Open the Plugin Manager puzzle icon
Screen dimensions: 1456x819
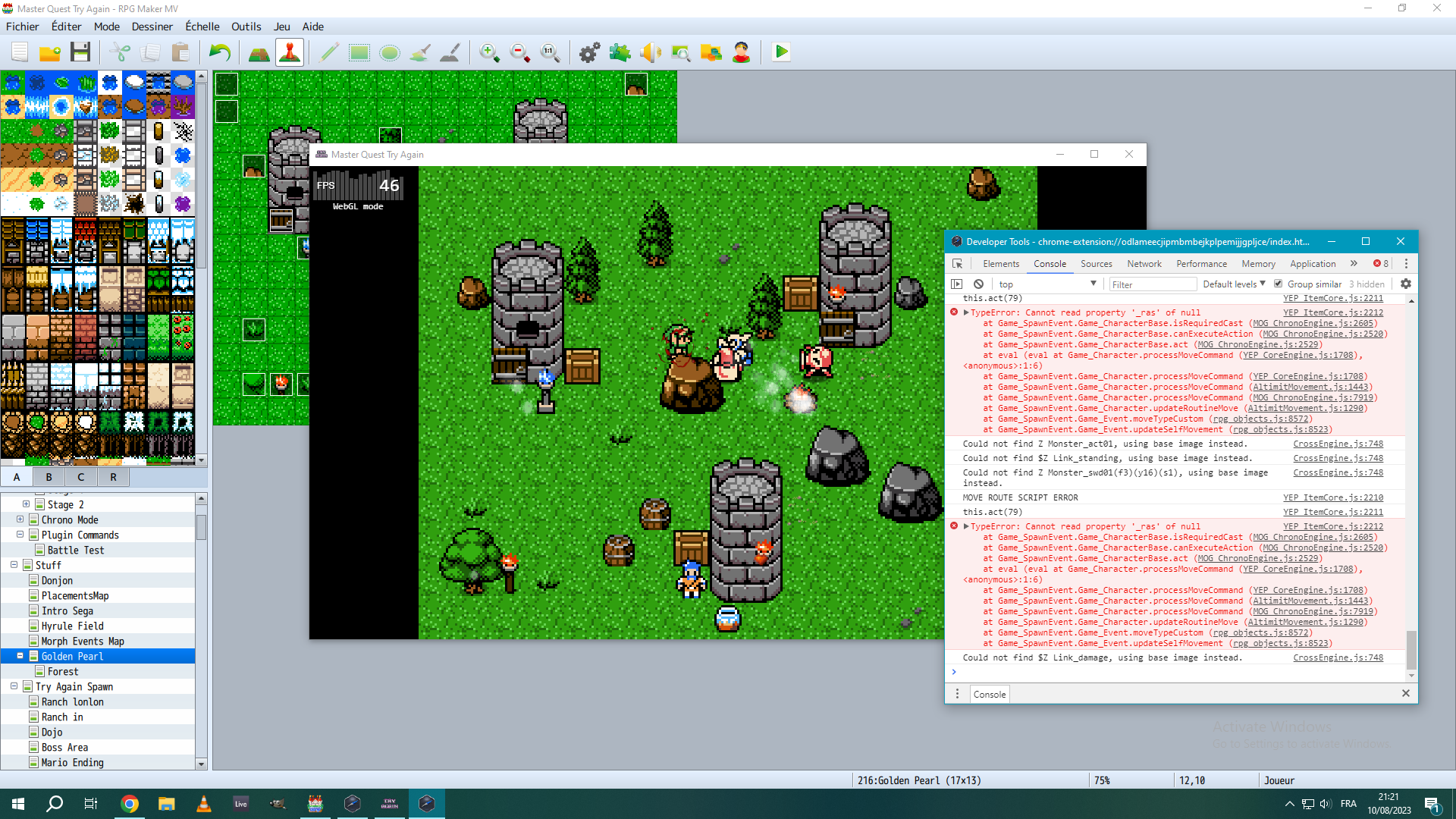click(620, 52)
